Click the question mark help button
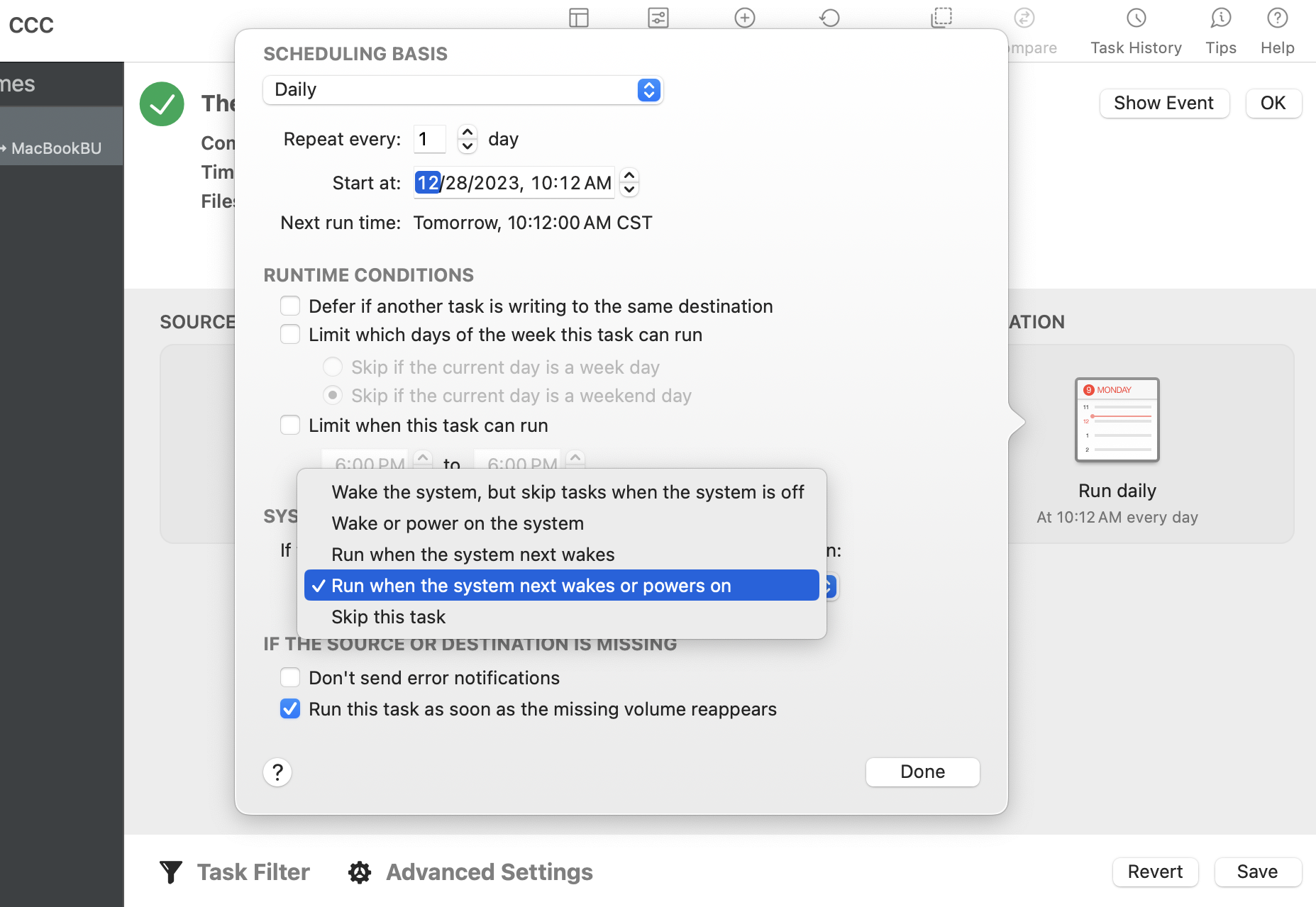Viewport: 1316px width, 907px height. point(277,772)
